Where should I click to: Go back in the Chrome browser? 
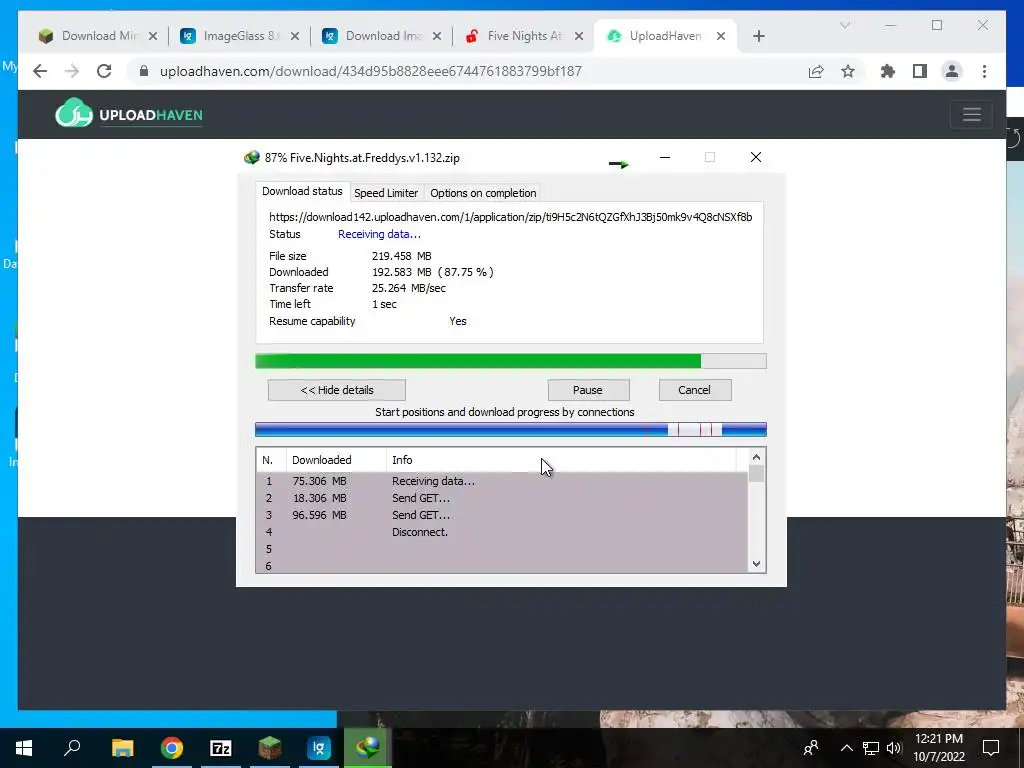click(x=40, y=71)
